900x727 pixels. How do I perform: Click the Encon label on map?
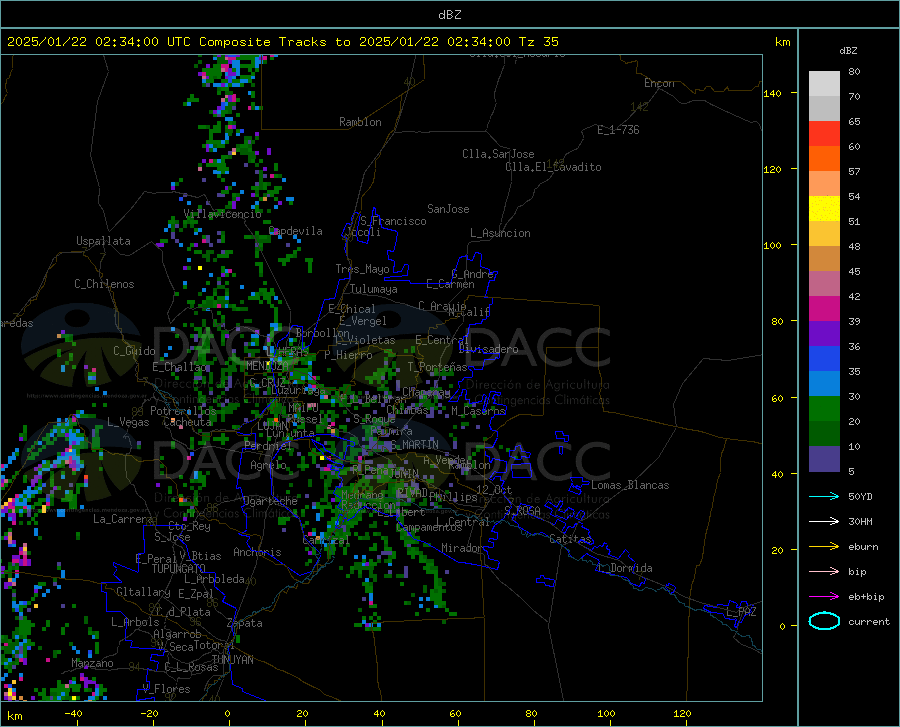(659, 83)
